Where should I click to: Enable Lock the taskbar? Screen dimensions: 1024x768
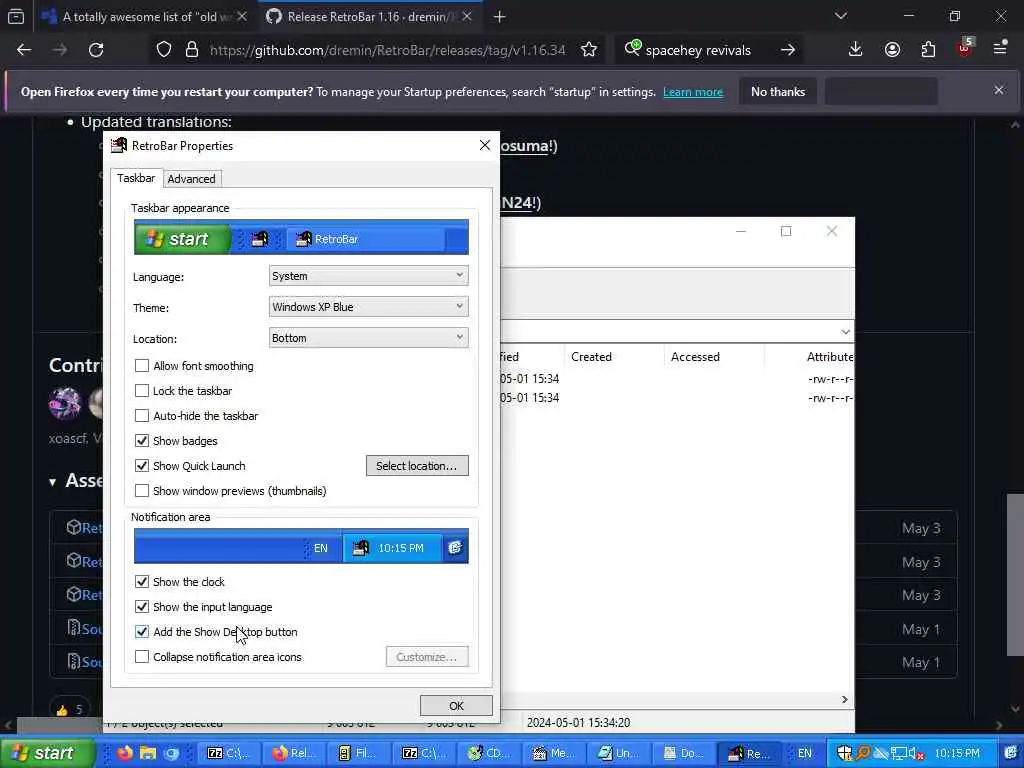click(x=142, y=391)
